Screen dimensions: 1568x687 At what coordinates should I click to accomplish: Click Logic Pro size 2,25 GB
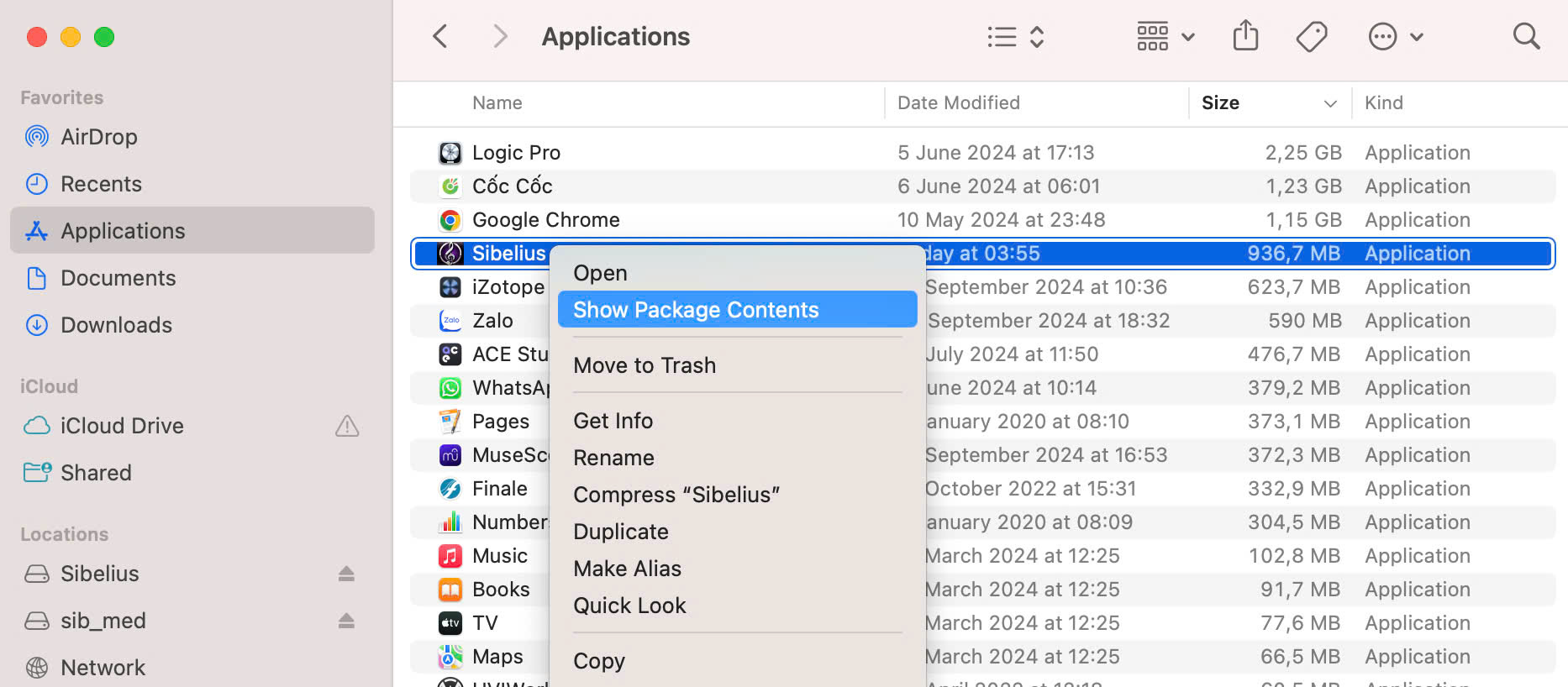1303,153
